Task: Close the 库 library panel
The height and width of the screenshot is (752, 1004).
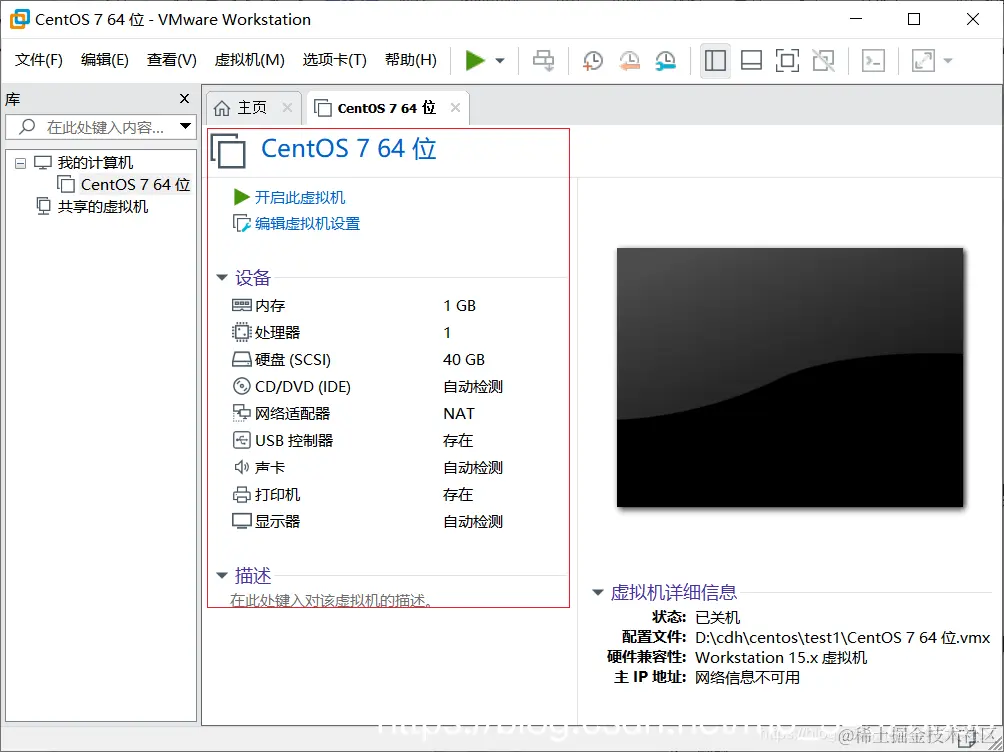Action: (x=184, y=99)
